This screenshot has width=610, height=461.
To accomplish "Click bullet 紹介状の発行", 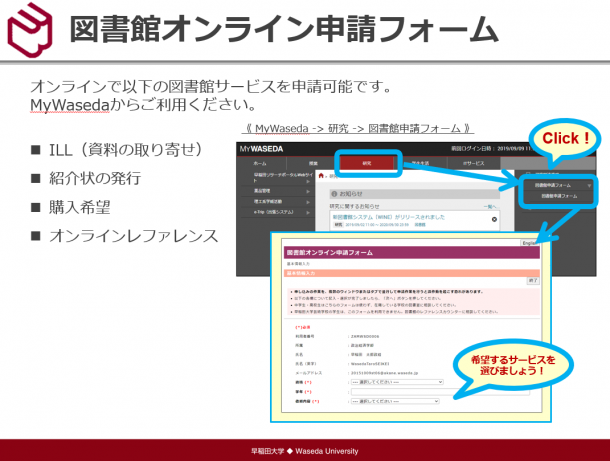I will point(95,179).
